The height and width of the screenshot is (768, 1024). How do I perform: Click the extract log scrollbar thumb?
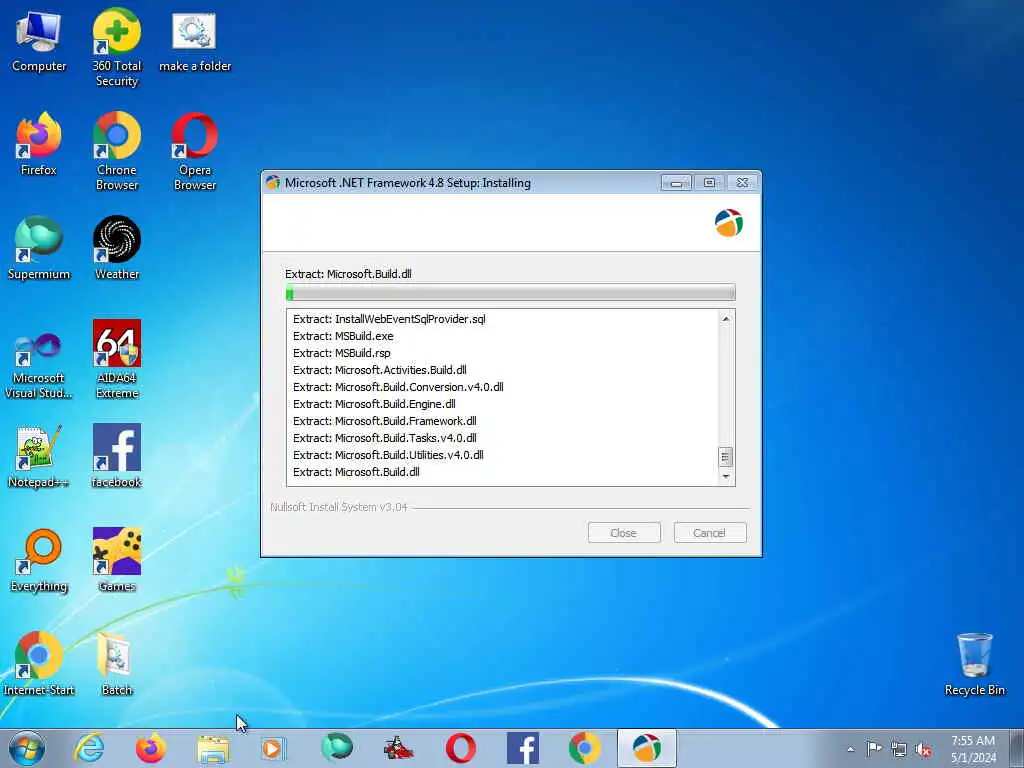point(725,457)
